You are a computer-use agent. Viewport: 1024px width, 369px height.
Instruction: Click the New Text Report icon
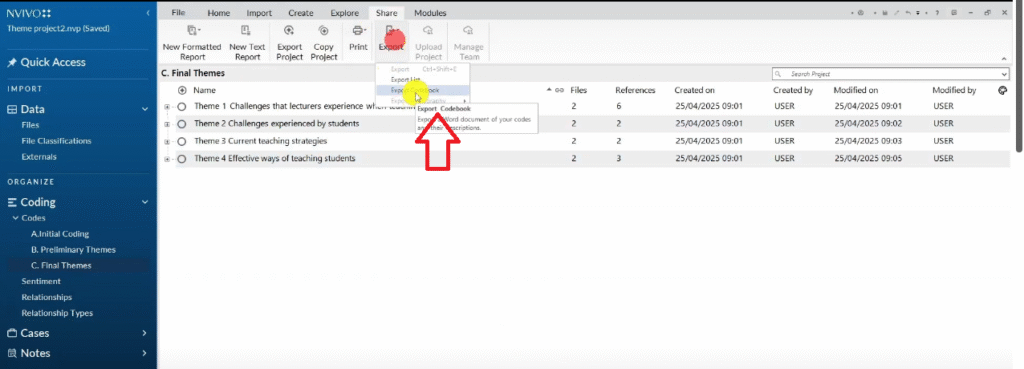pos(246,30)
